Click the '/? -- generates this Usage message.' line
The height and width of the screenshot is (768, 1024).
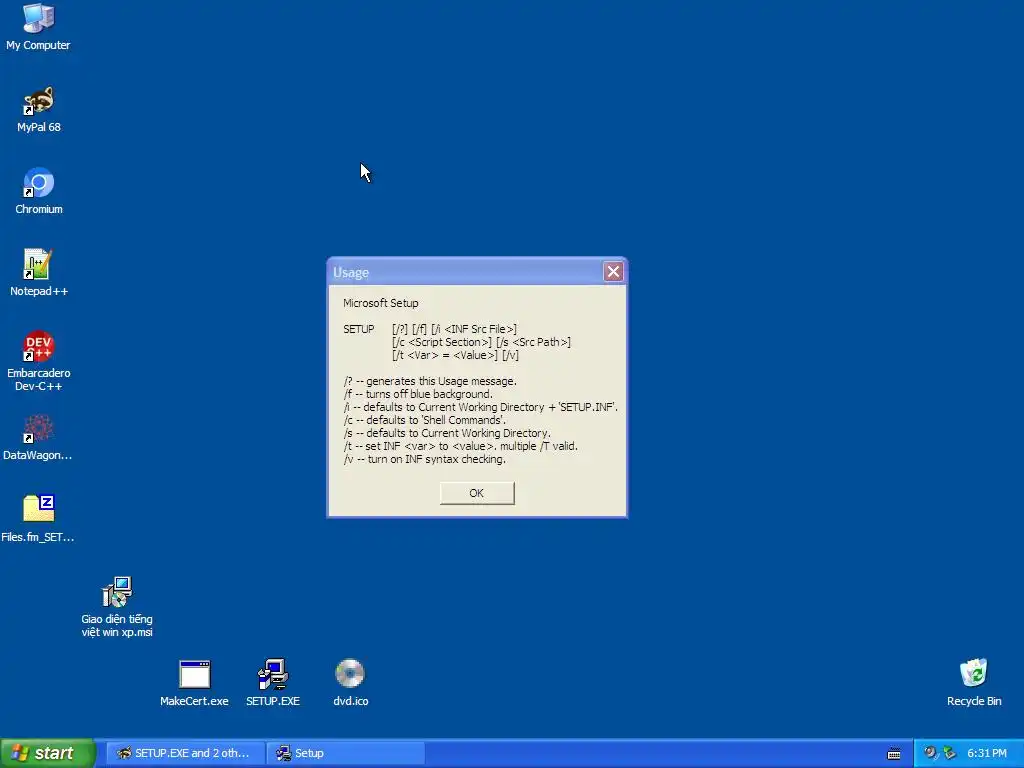tap(430, 381)
